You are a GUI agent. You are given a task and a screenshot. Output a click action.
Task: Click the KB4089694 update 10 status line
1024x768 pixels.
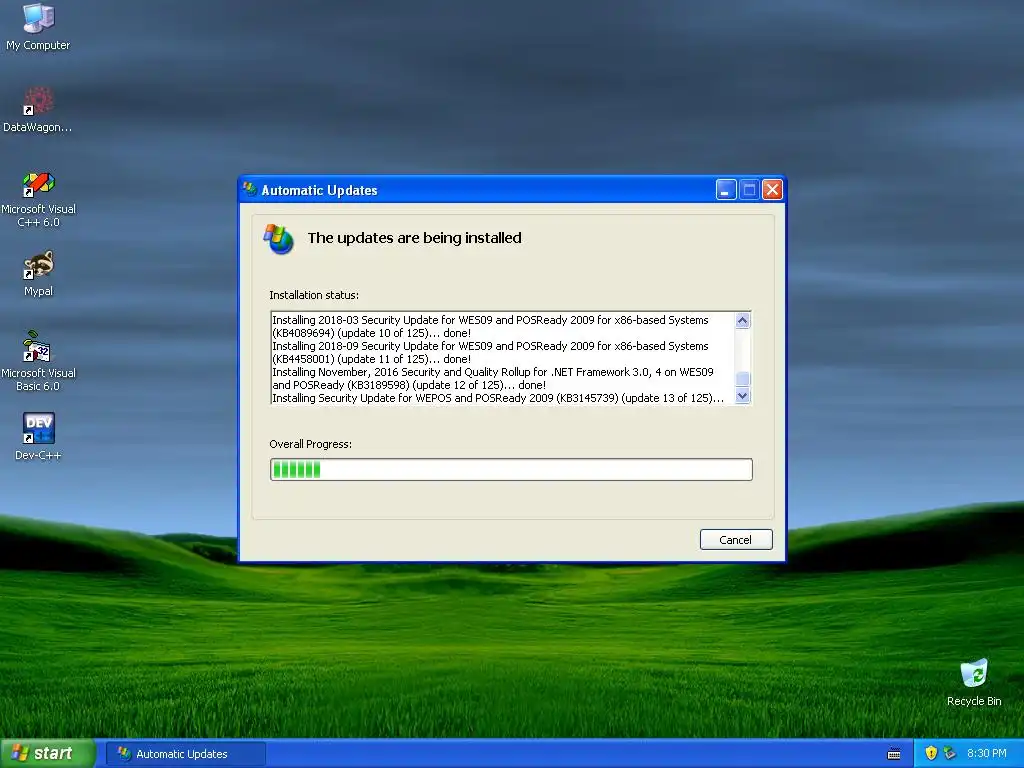(x=490, y=327)
